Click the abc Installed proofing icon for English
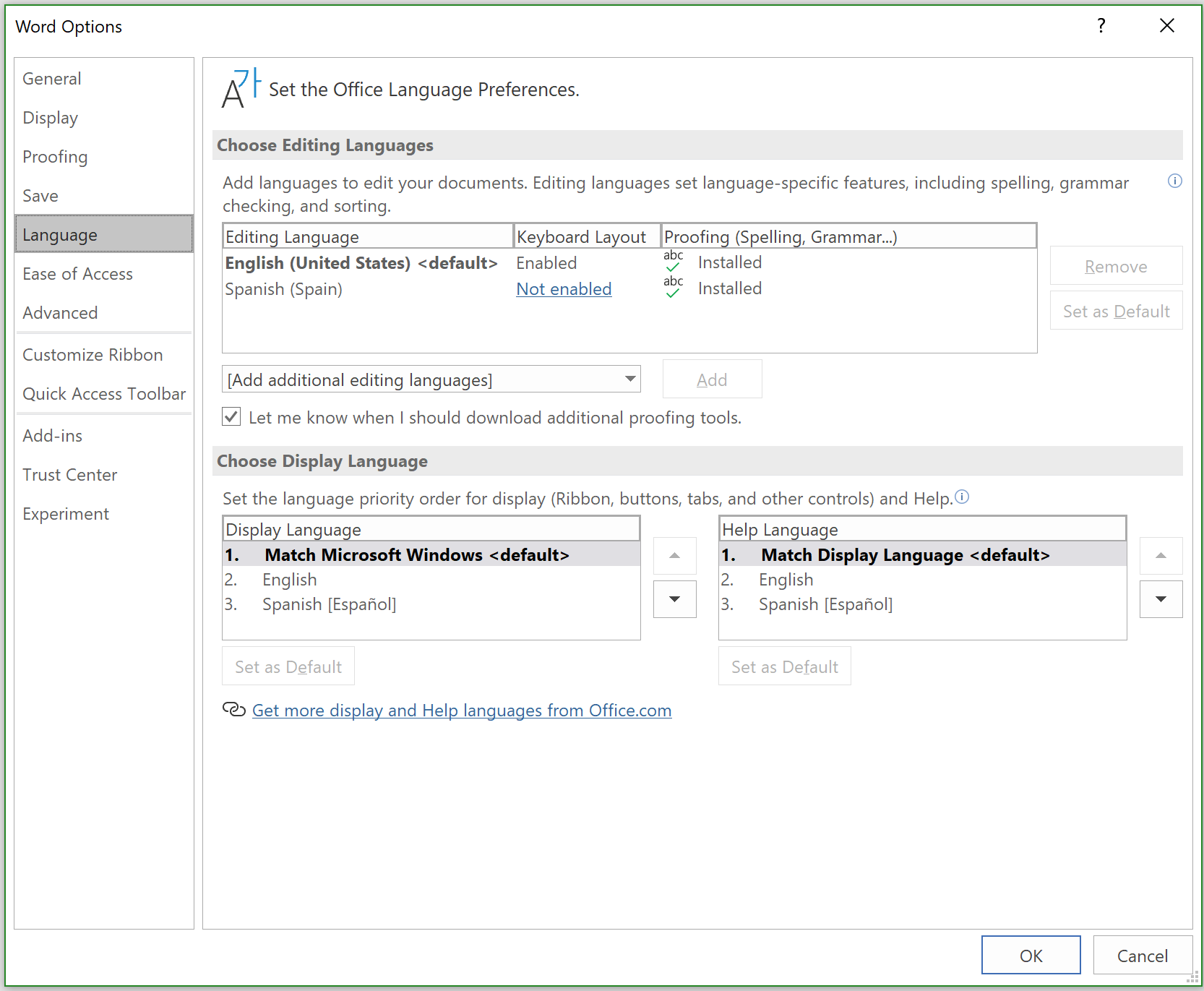This screenshot has width=1204, height=991. click(673, 262)
